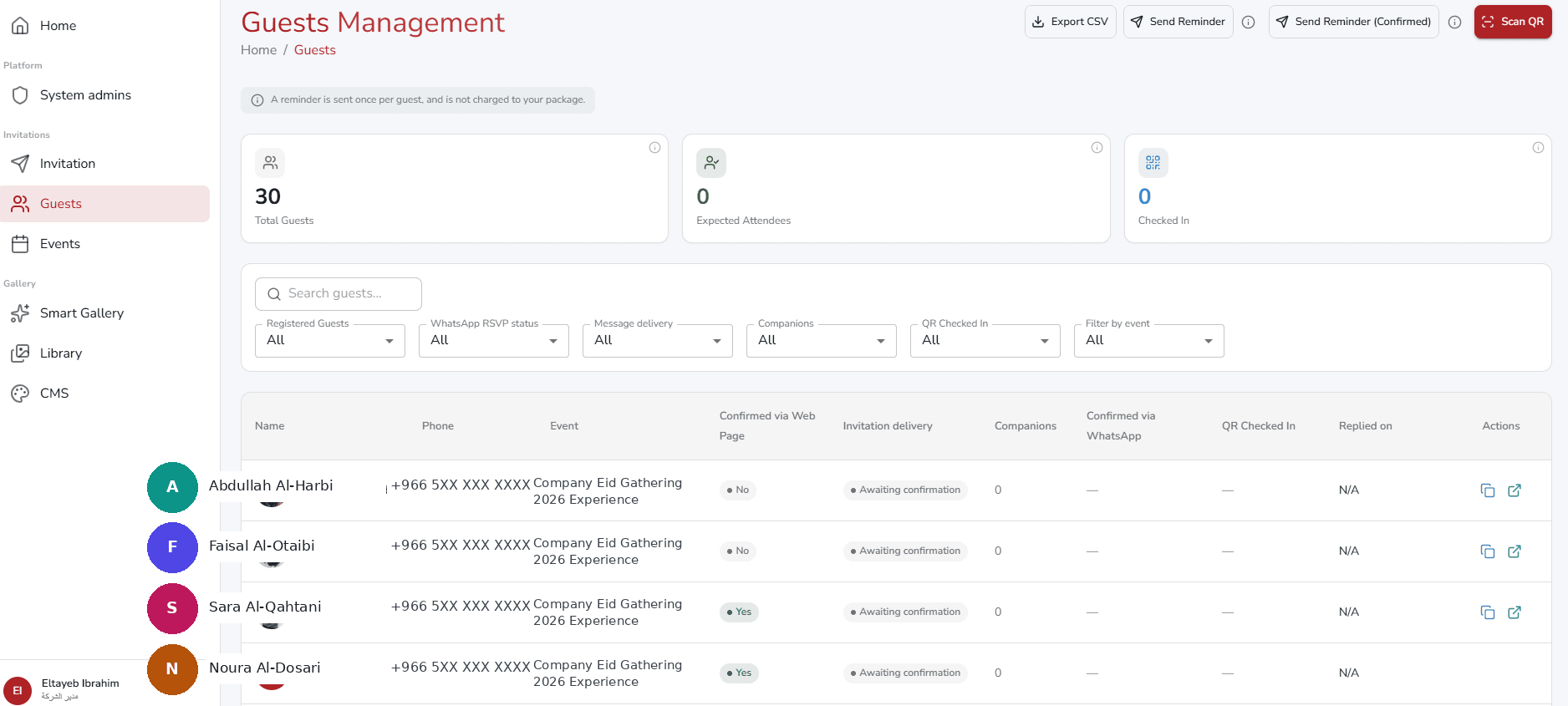Open the Companions filter dropdown
The height and width of the screenshot is (706, 1568).
tap(822, 340)
